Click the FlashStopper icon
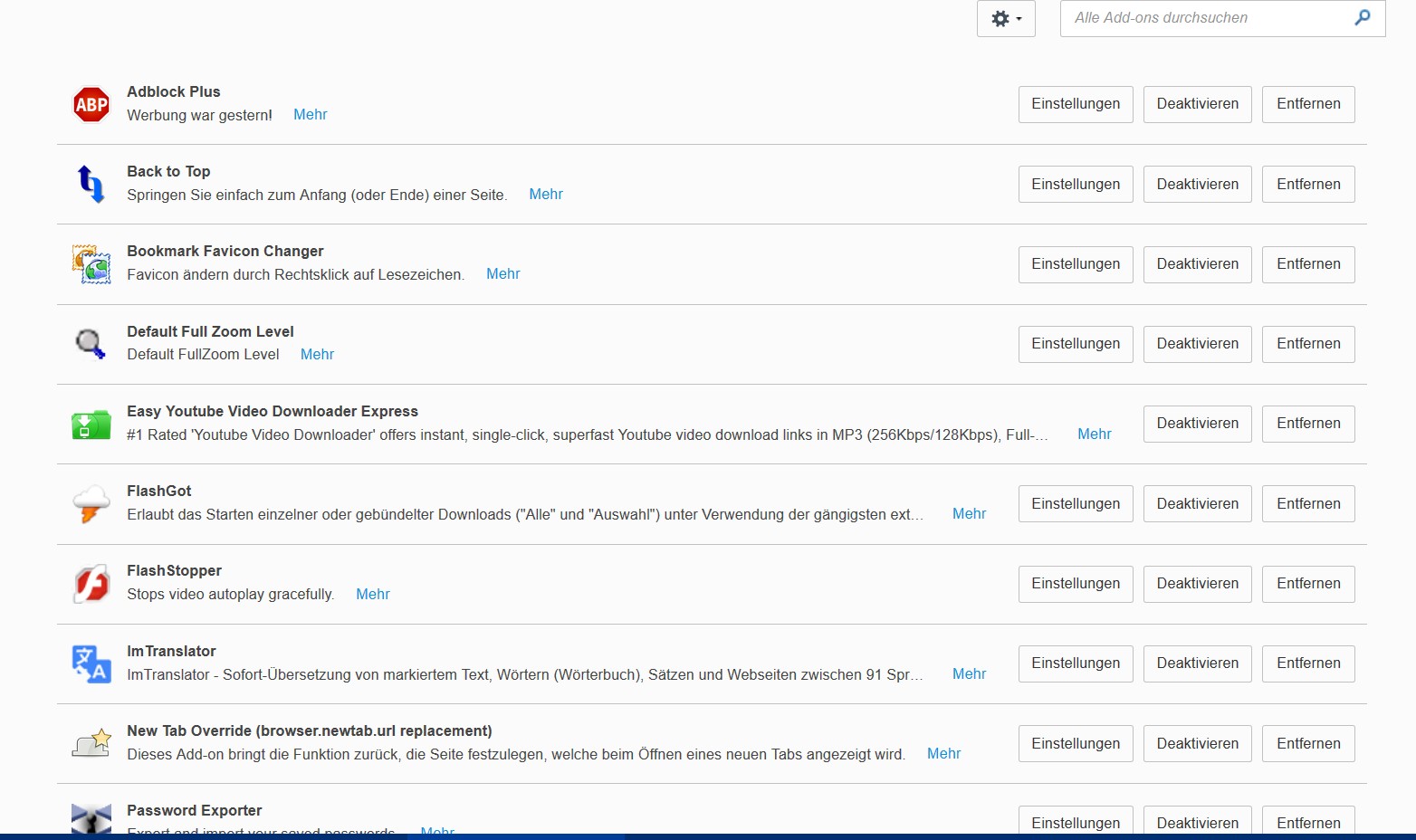The image size is (1416, 840). pyautogui.click(x=91, y=584)
